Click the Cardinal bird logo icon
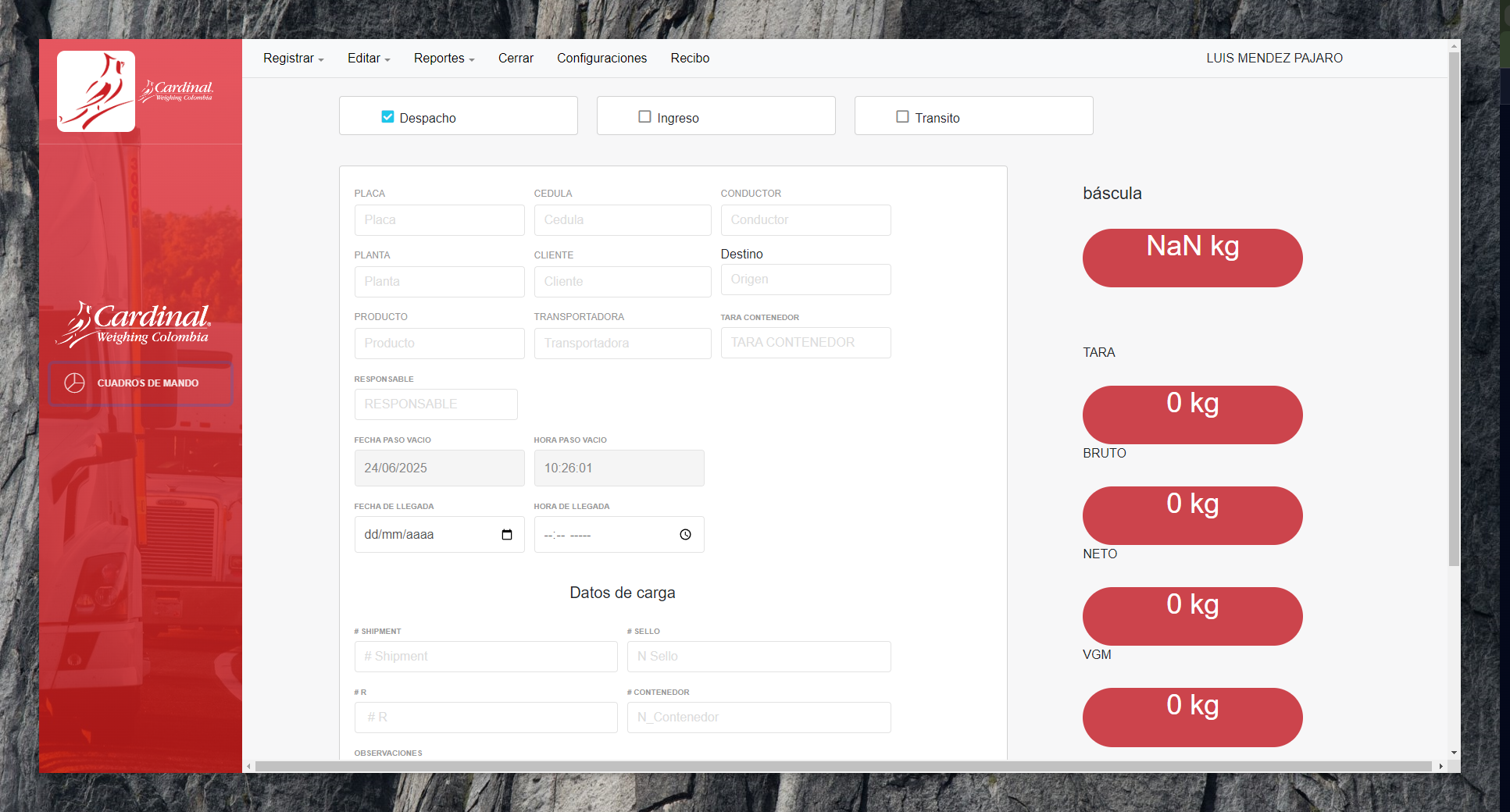Screen dimensions: 1510x812 point(96,91)
